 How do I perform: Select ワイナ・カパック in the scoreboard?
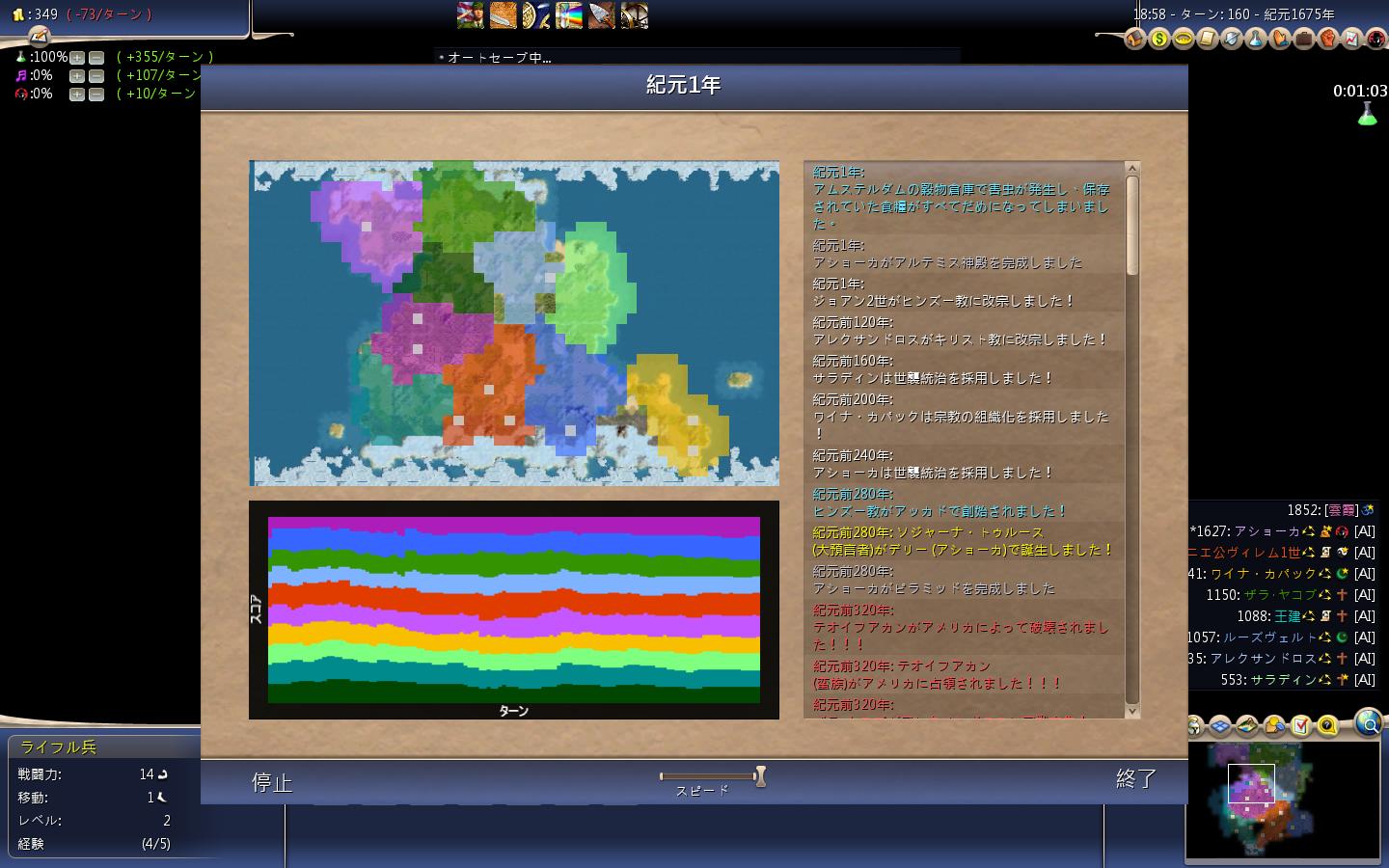pyautogui.click(x=1264, y=574)
